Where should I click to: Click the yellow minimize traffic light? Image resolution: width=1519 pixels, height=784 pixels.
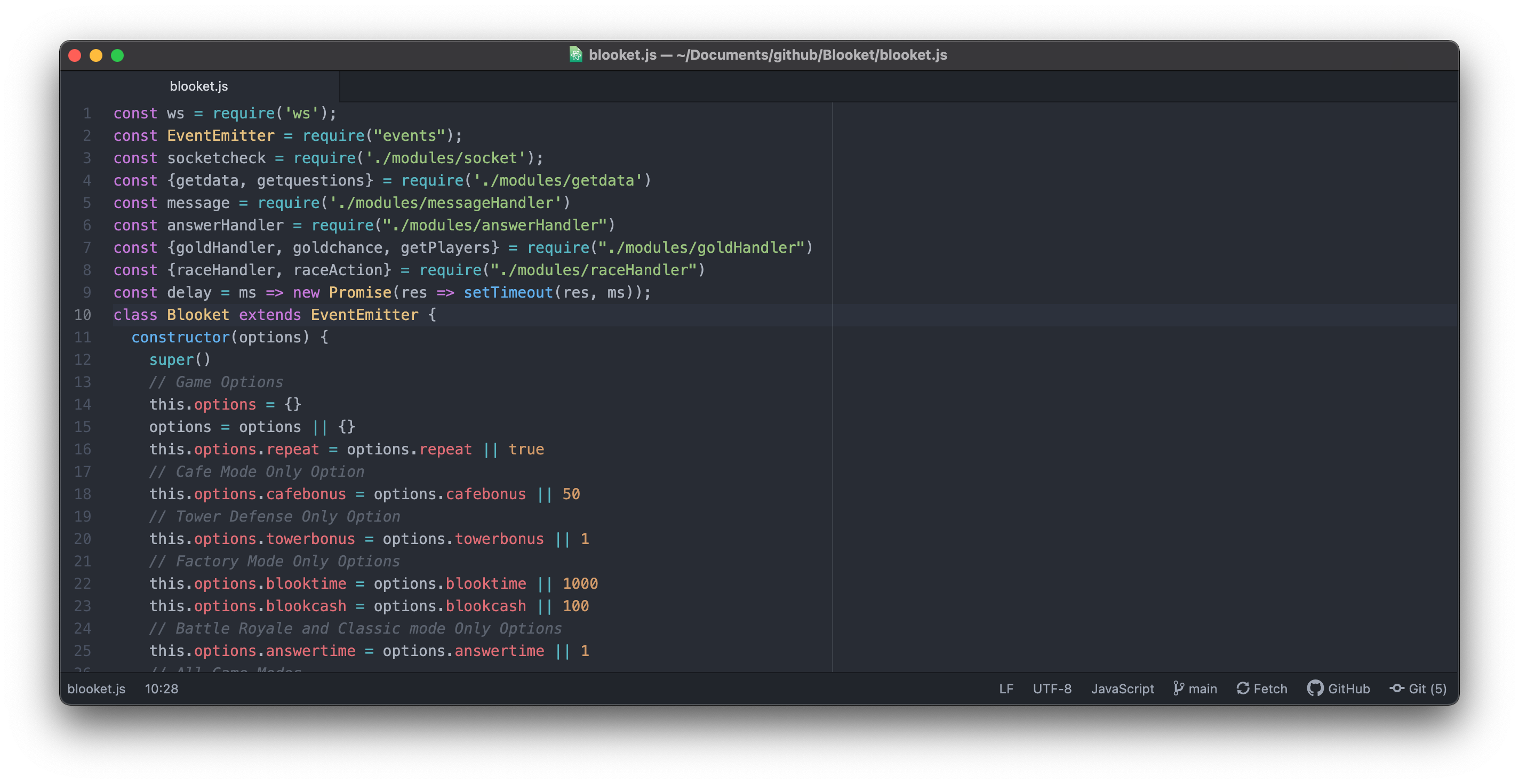pyautogui.click(x=96, y=55)
